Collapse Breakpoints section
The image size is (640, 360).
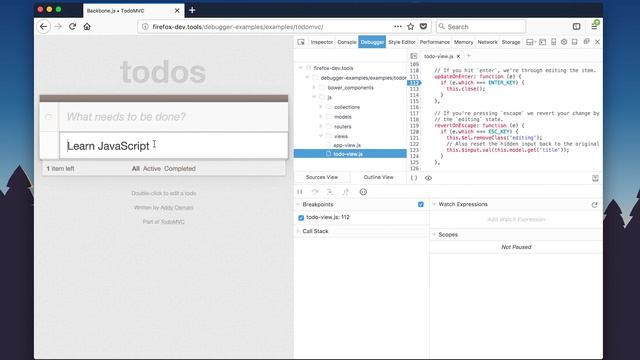[298, 204]
